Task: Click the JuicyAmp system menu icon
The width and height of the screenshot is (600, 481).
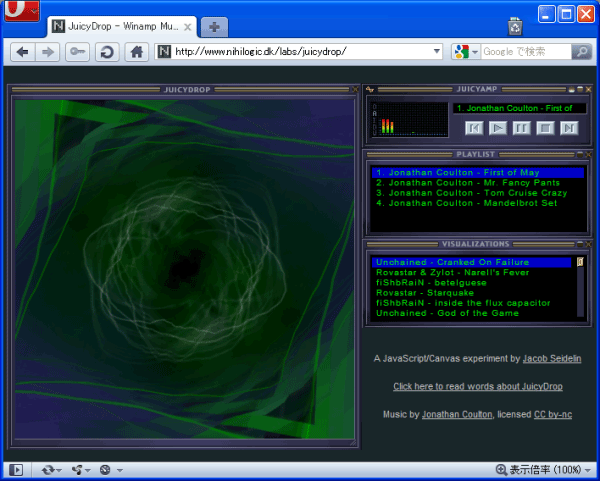Action: pyautogui.click(x=370, y=89)
